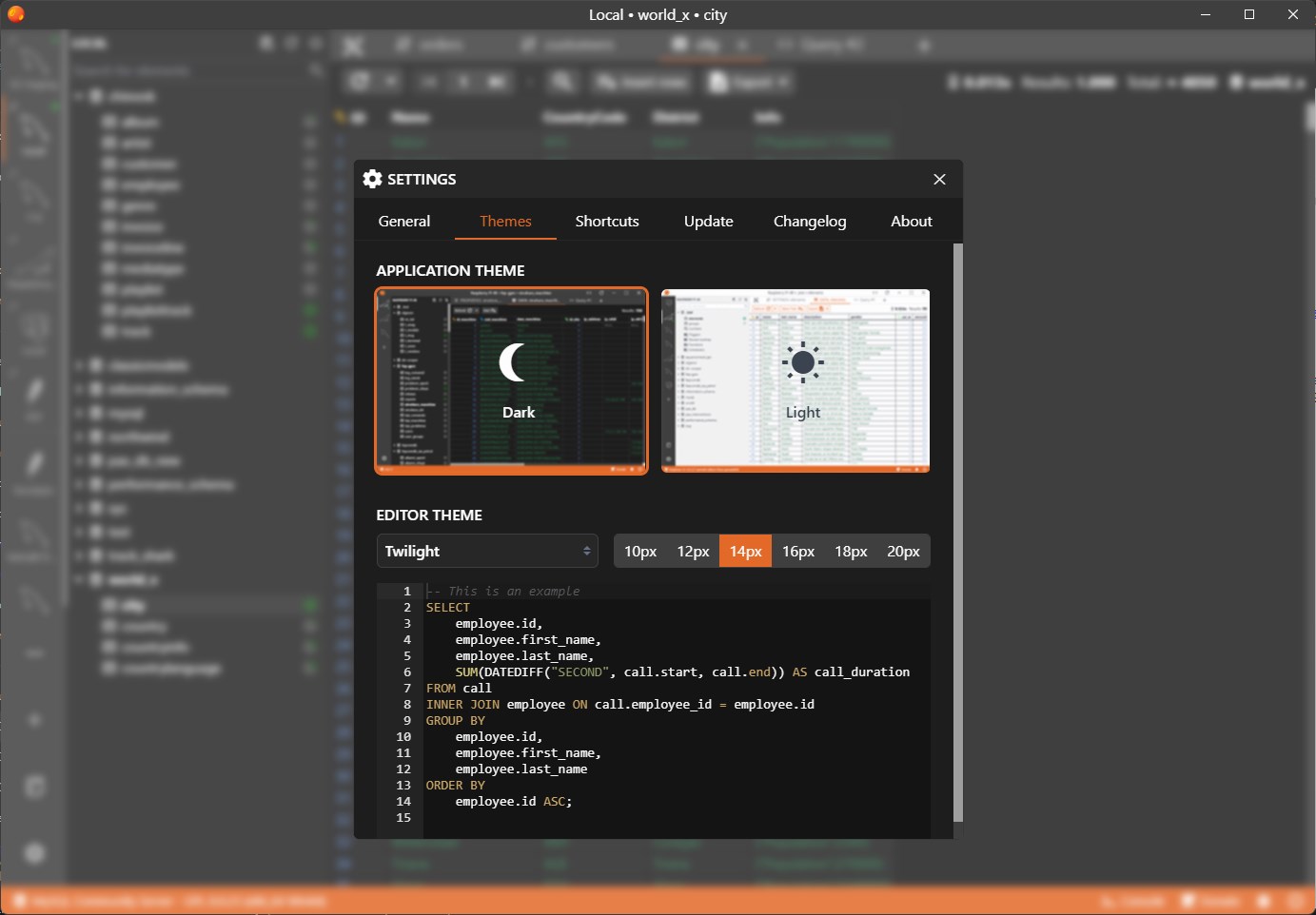The width and height of the screenshot is (1316, 915).
Task: Open the Twilight editor theme dropdown
Action: 487,552
